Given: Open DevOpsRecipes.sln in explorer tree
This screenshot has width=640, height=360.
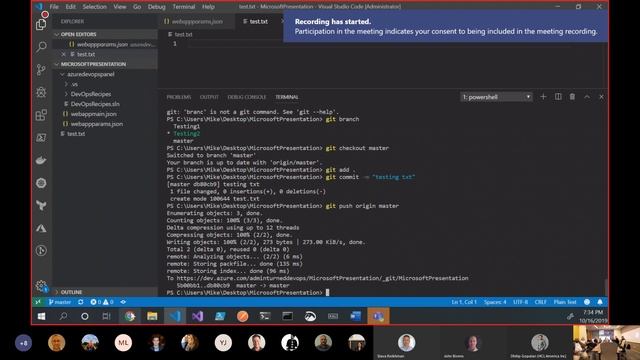Looking at the screenshot, I should tap(95, 104).
